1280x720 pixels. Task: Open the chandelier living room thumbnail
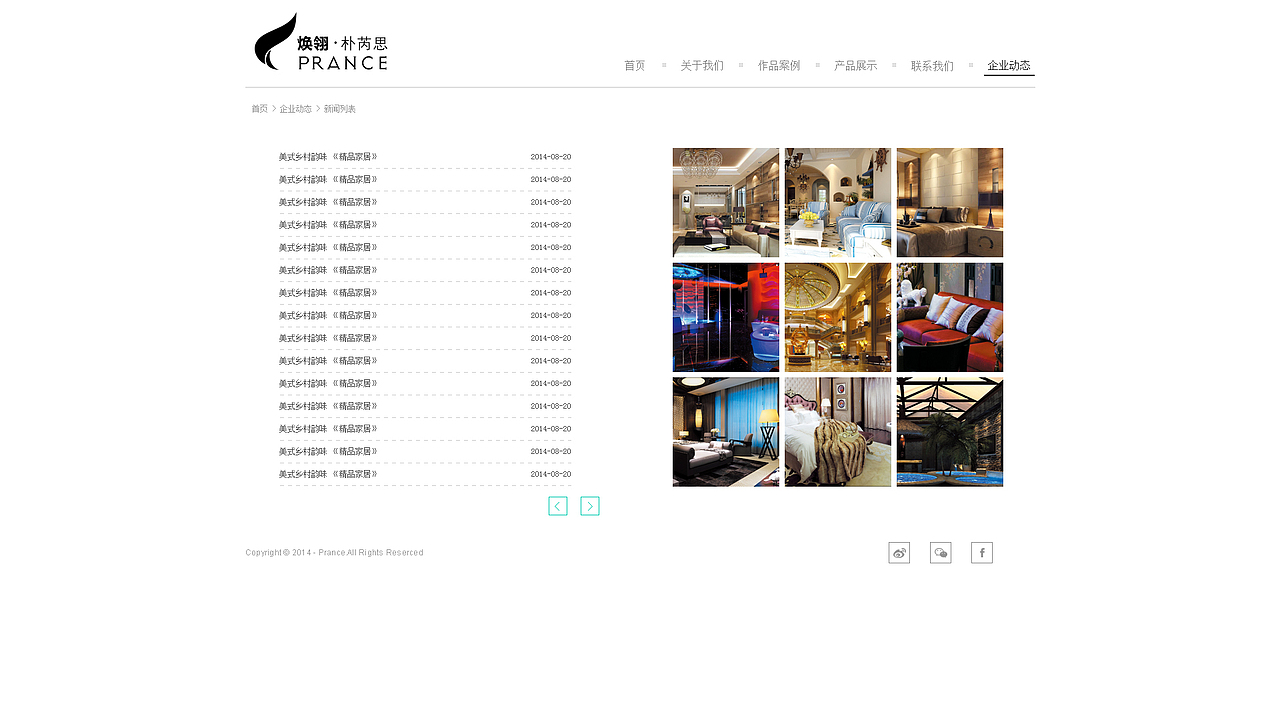pos(726,203)
